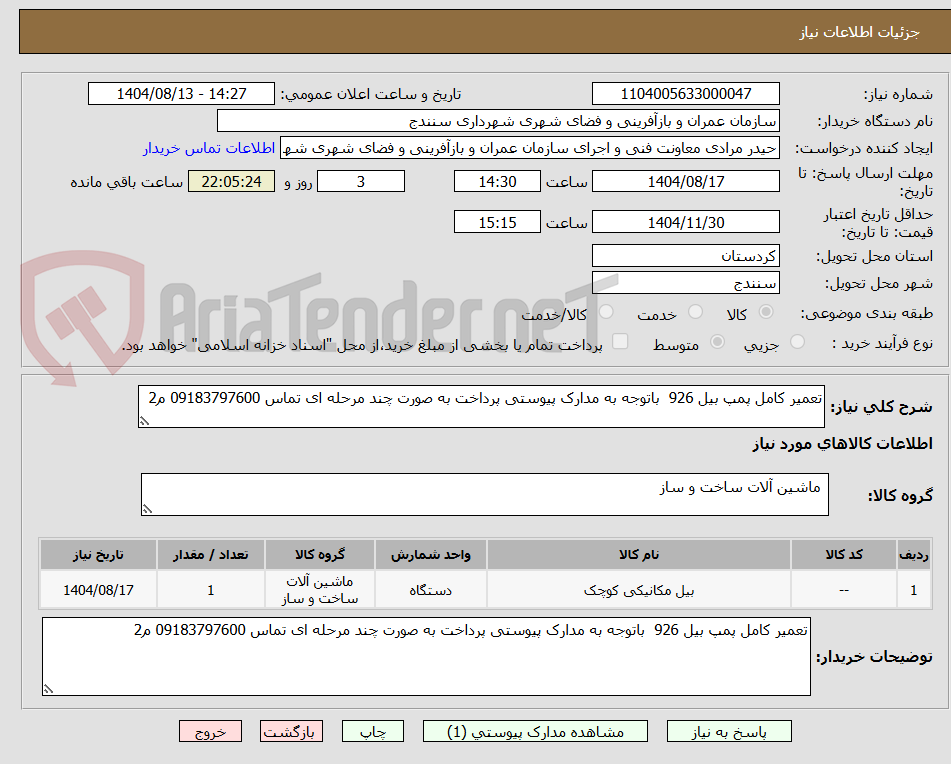
Task: Click the چاپ button
Action: (x=372, y=731)
